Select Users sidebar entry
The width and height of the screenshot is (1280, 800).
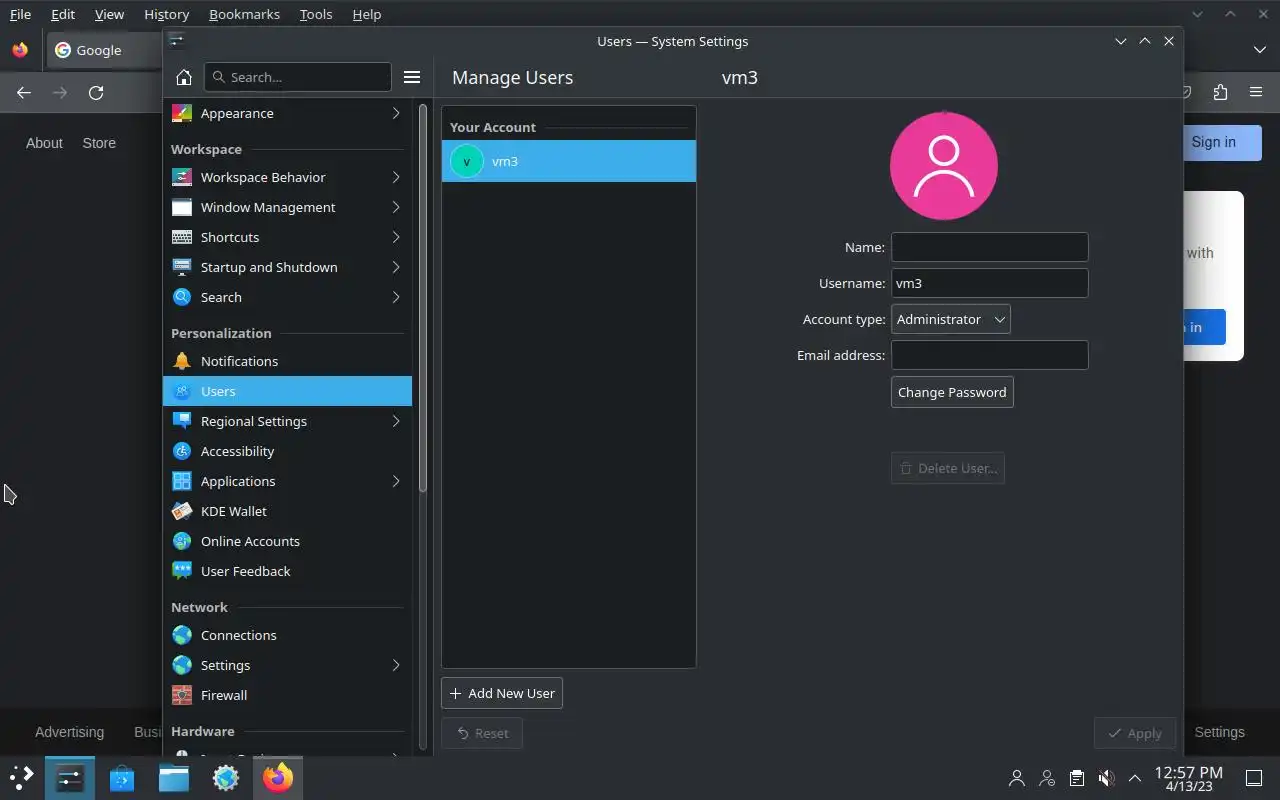pyautogui.click(x=287, y=391)
